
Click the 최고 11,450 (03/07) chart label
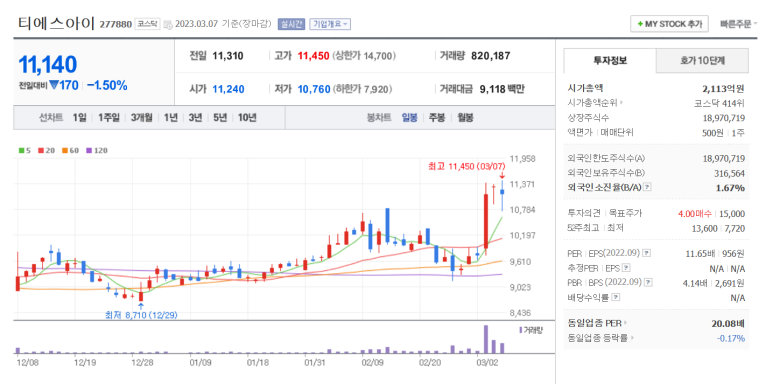(x=467, y=167)
